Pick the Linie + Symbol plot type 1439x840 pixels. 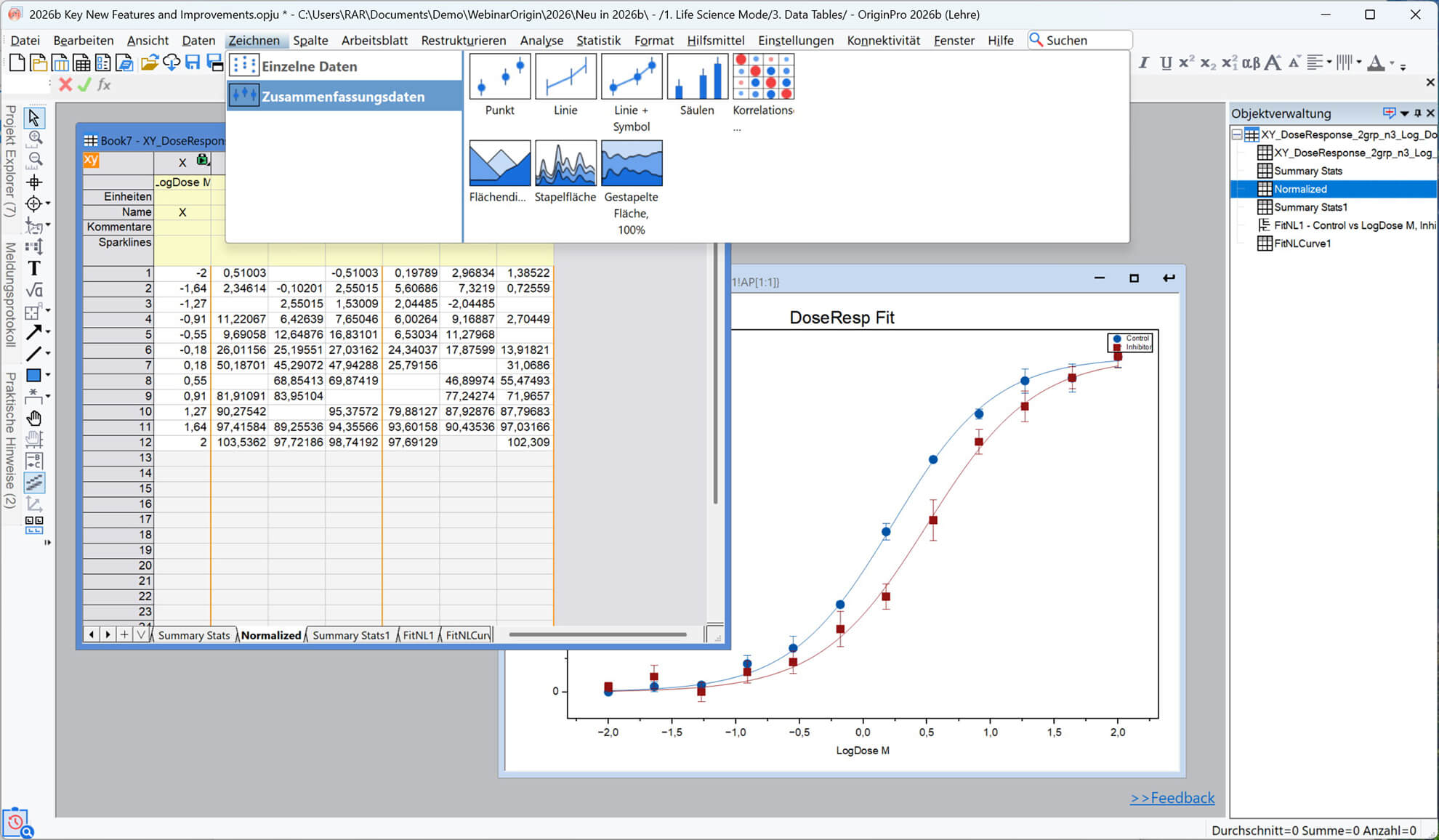631,76
